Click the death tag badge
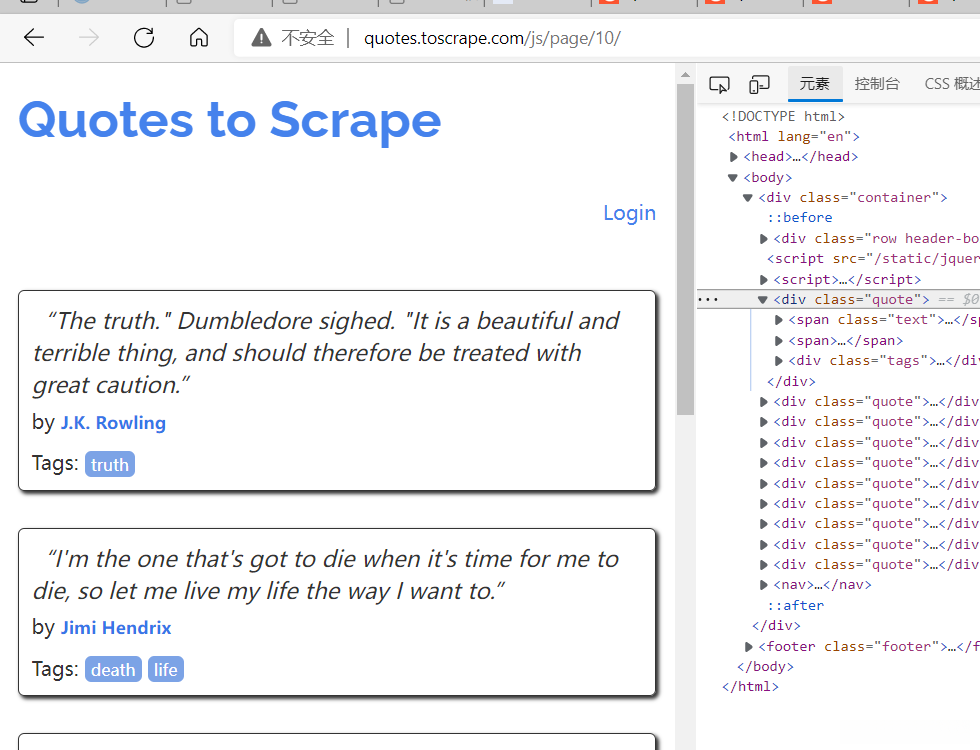Viewport: 980px width, 750px height. coord(113,669)
